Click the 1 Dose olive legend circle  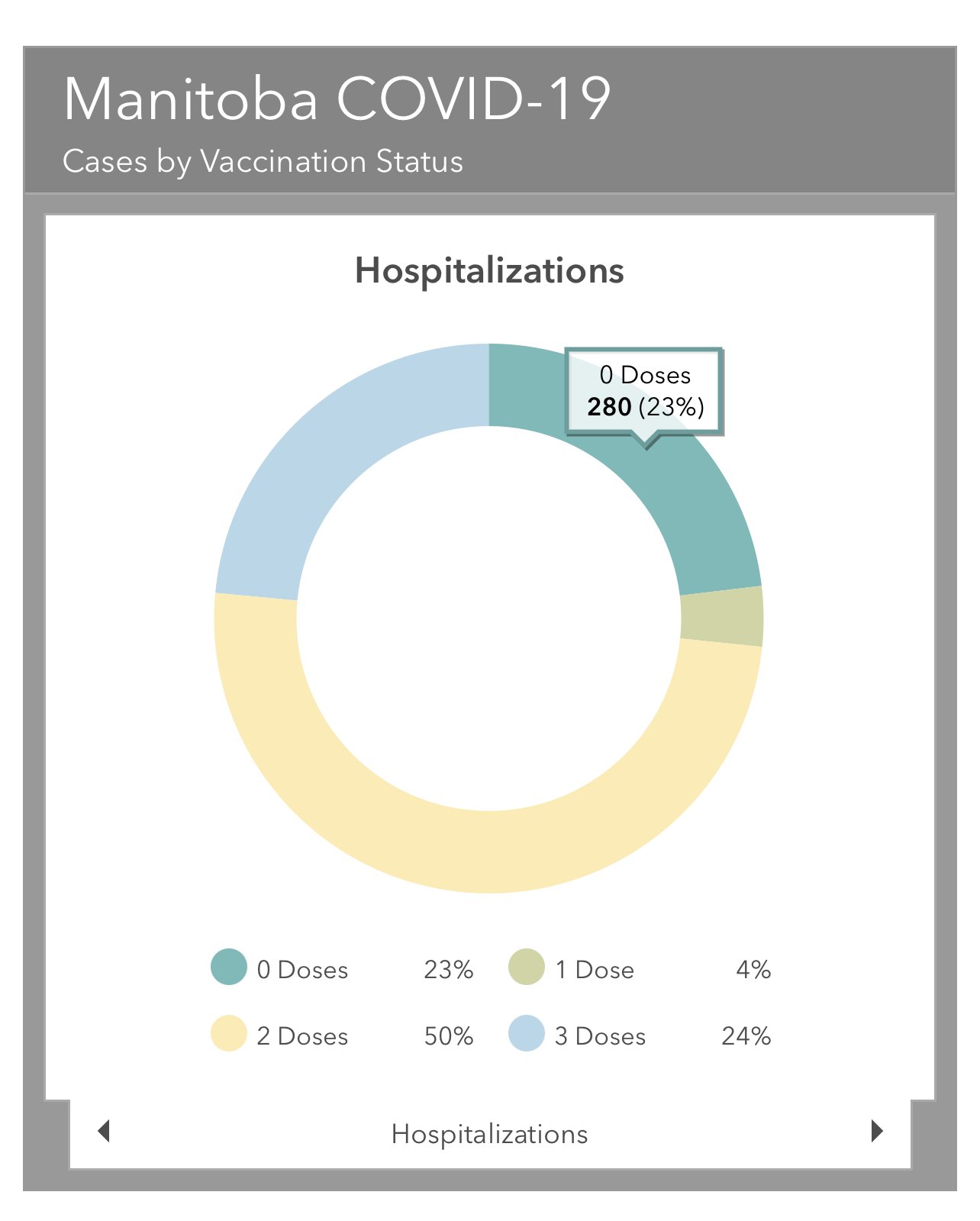pos(527,967)
